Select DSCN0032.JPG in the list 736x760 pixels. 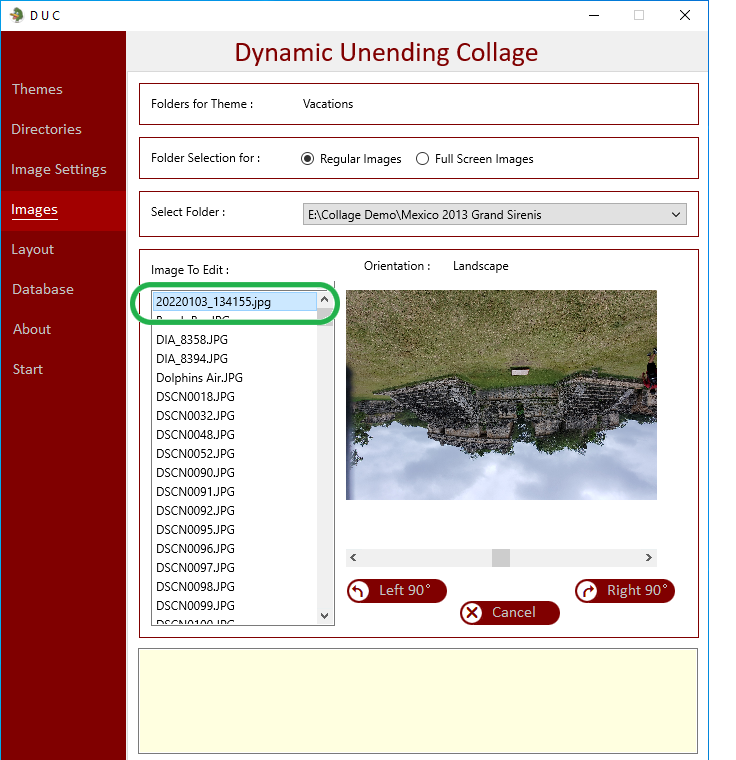pyautogui.click(x=195, y=415)
